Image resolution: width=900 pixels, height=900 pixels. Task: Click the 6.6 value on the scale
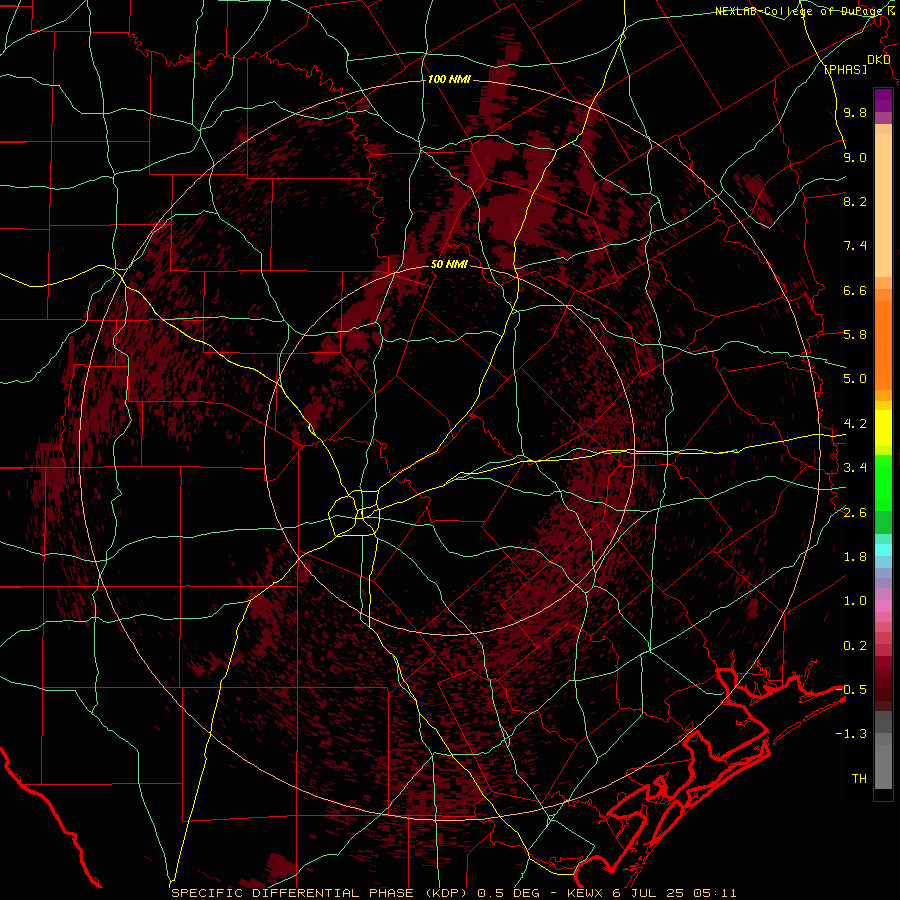(855, 291)
